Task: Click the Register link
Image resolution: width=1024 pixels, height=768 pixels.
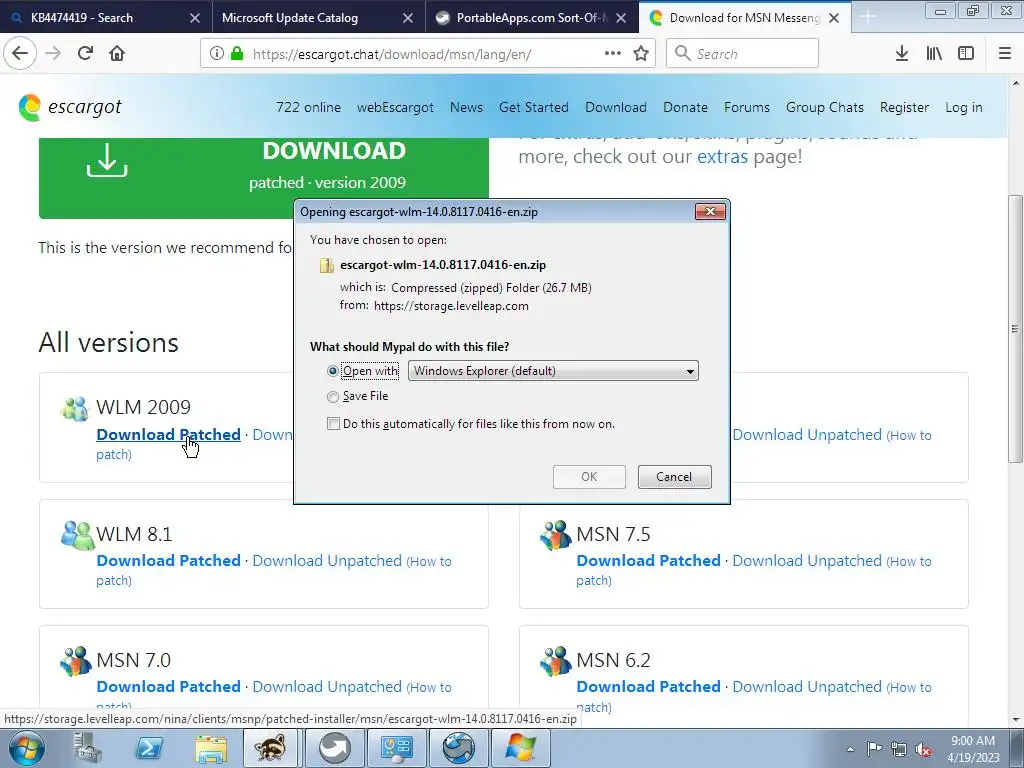Action: [x=904, y=107]
